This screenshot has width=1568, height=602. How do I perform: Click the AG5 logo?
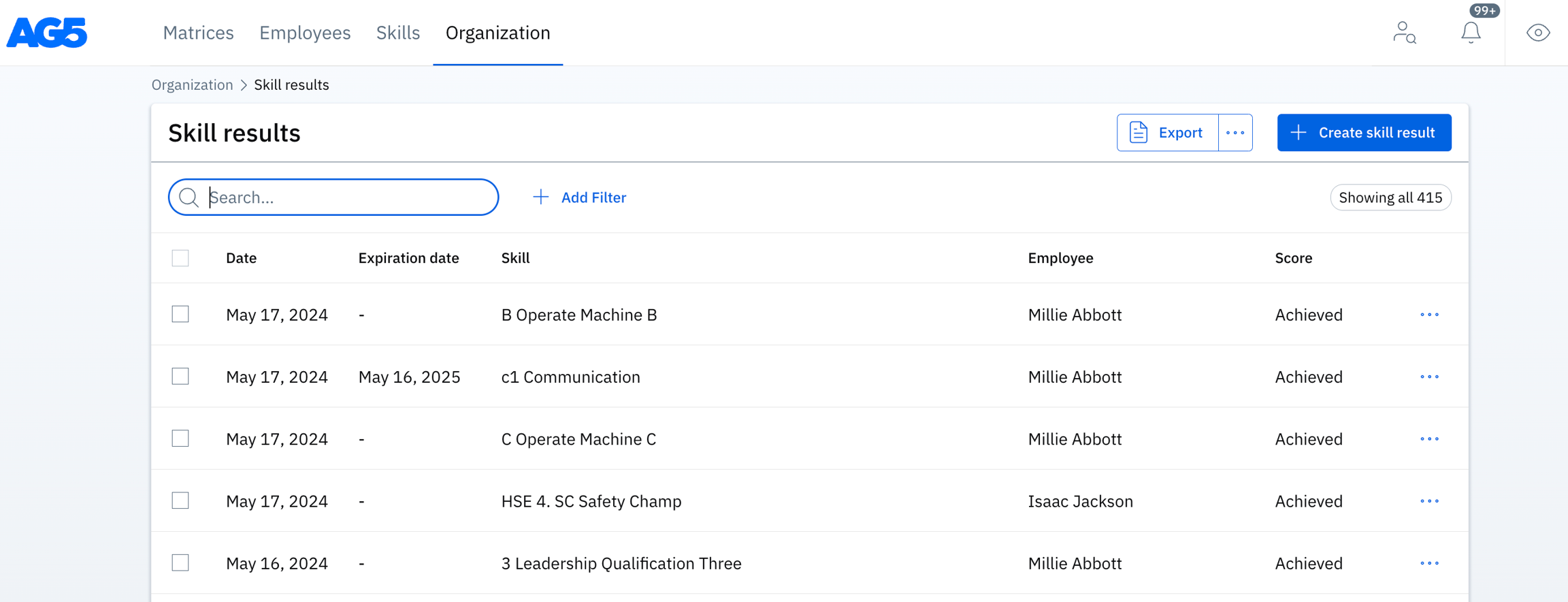pyautogui.click(x=47, y=33)
